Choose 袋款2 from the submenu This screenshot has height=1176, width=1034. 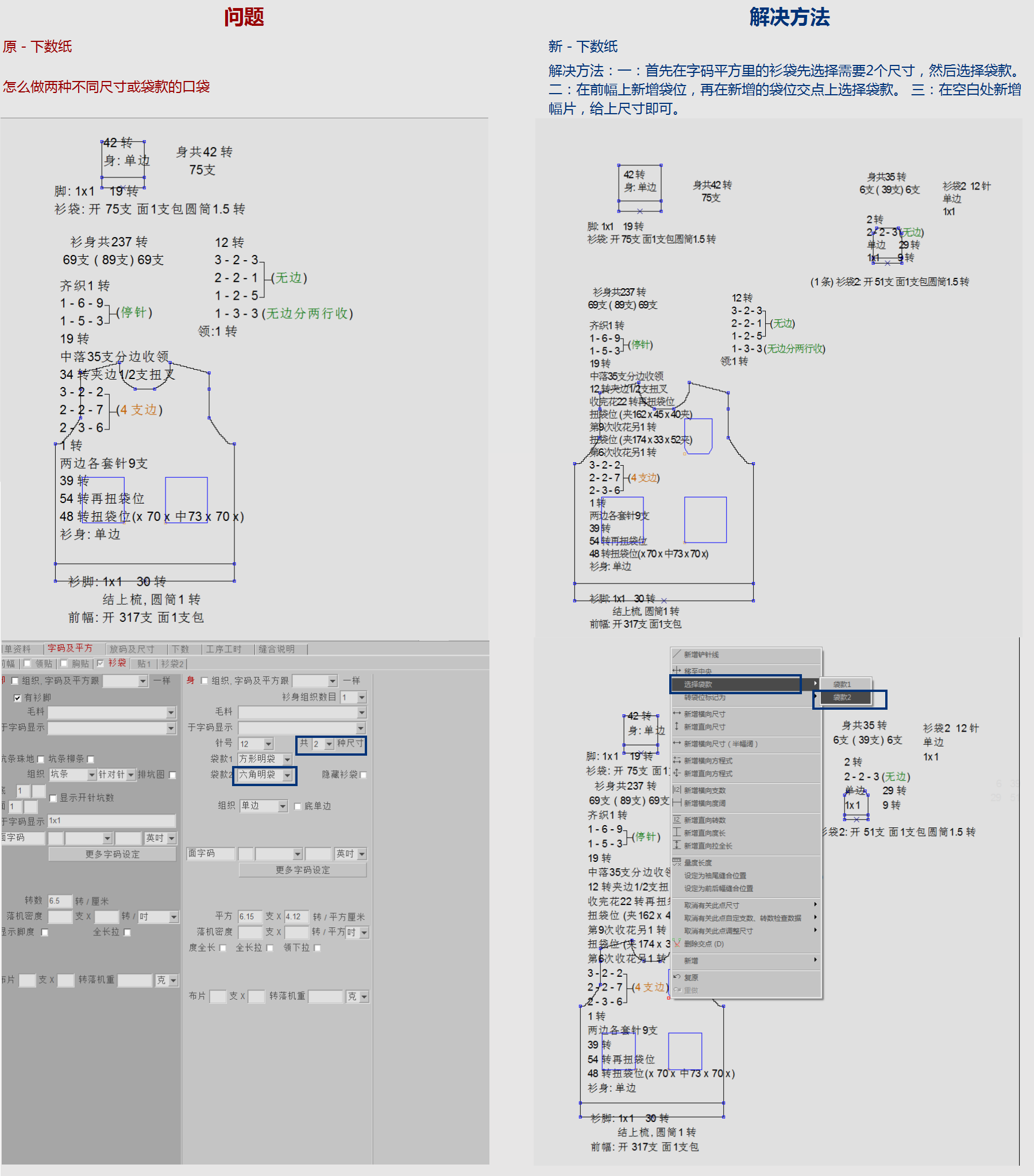[x=842, y=697]
